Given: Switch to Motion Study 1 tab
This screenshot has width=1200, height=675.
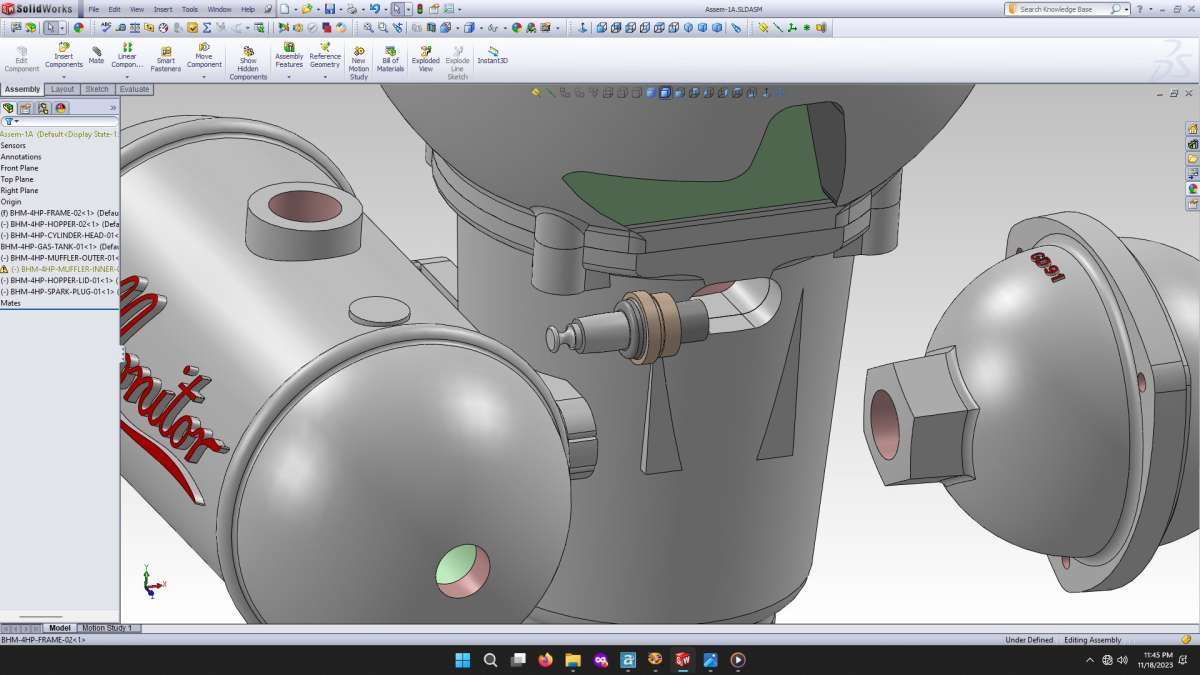Looking at the screenshot, I should pos(107,628).
